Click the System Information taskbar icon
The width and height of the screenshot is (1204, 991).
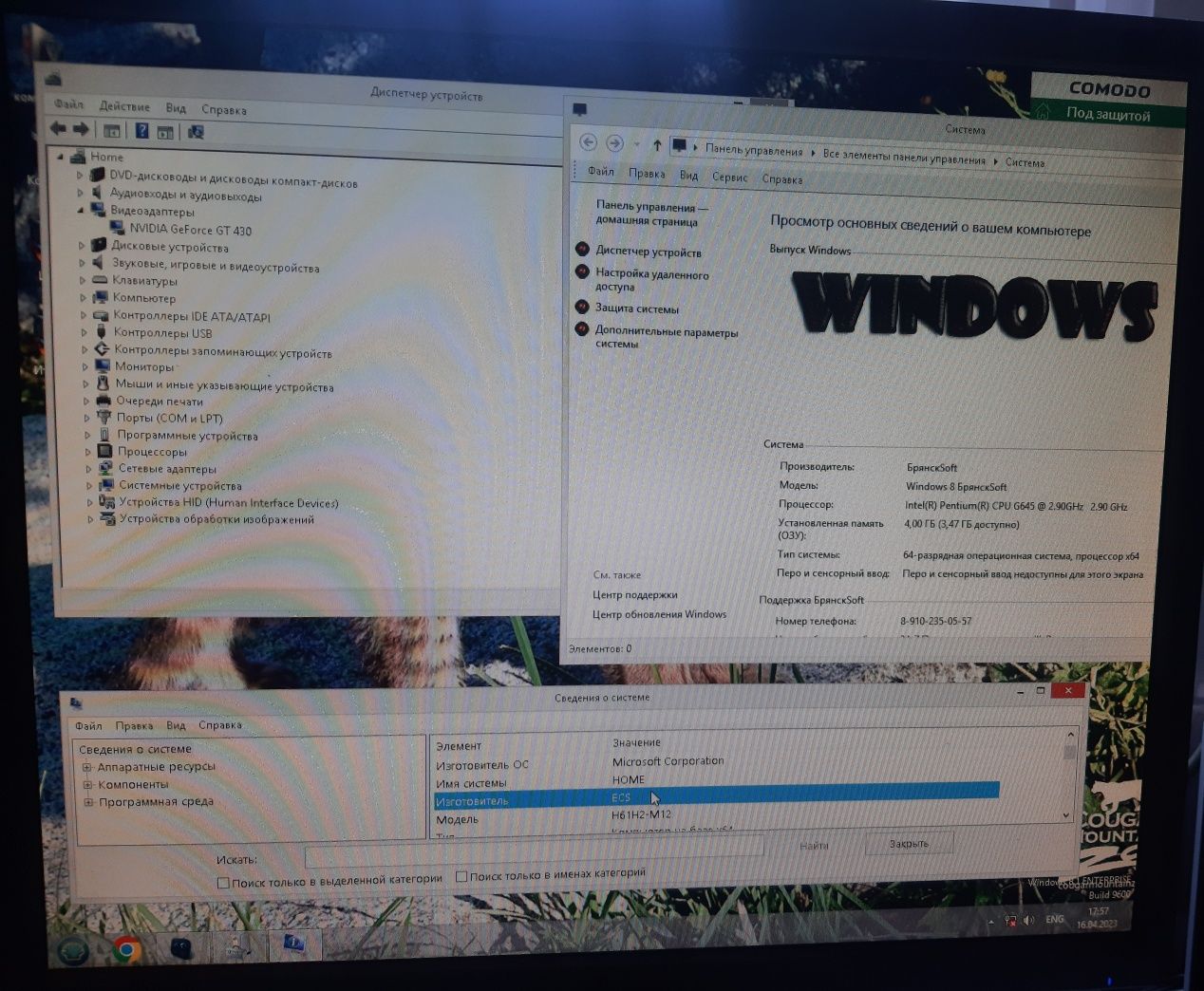point(293,944)
